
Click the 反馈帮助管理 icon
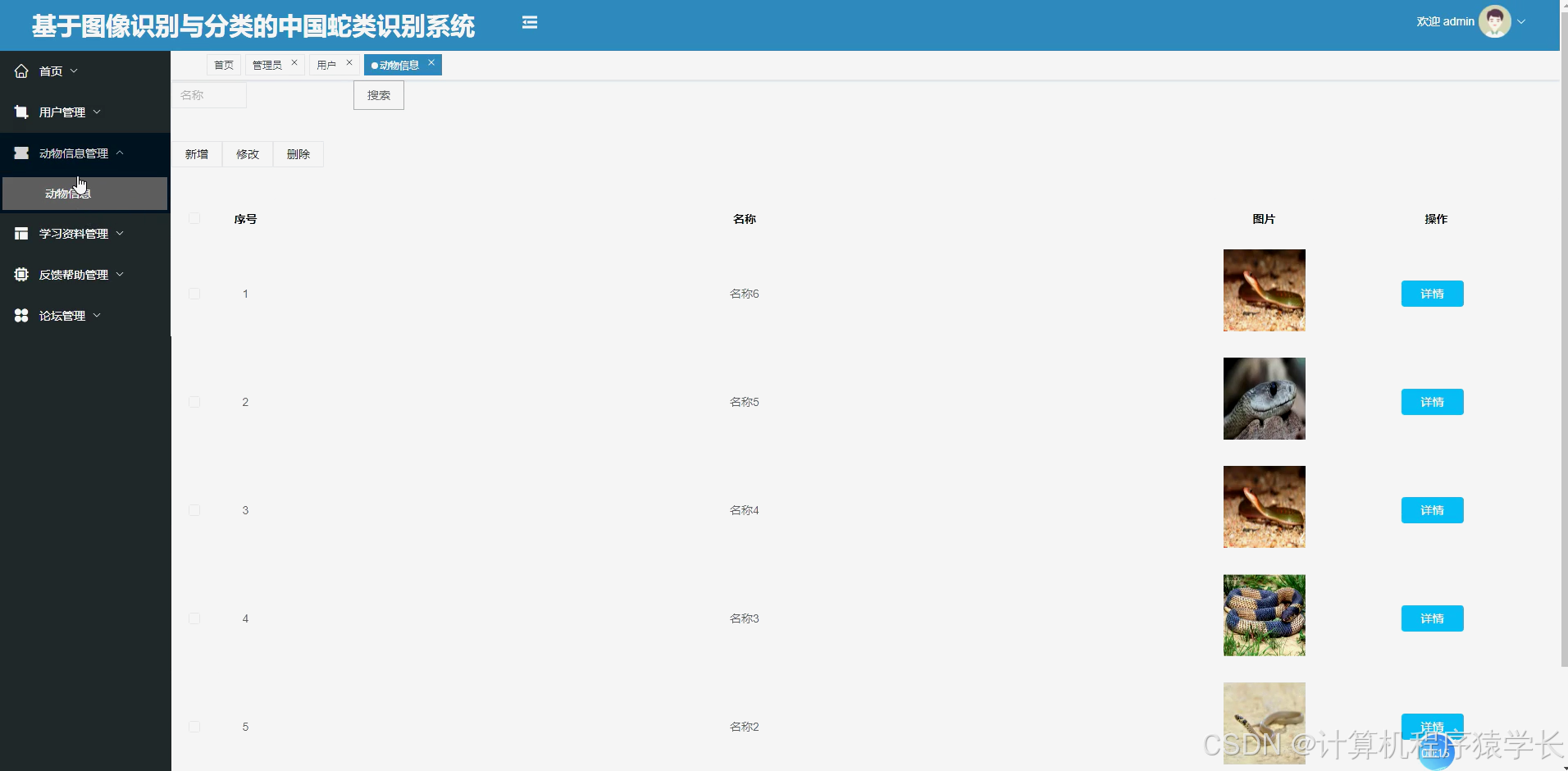[x=21, y=274]
